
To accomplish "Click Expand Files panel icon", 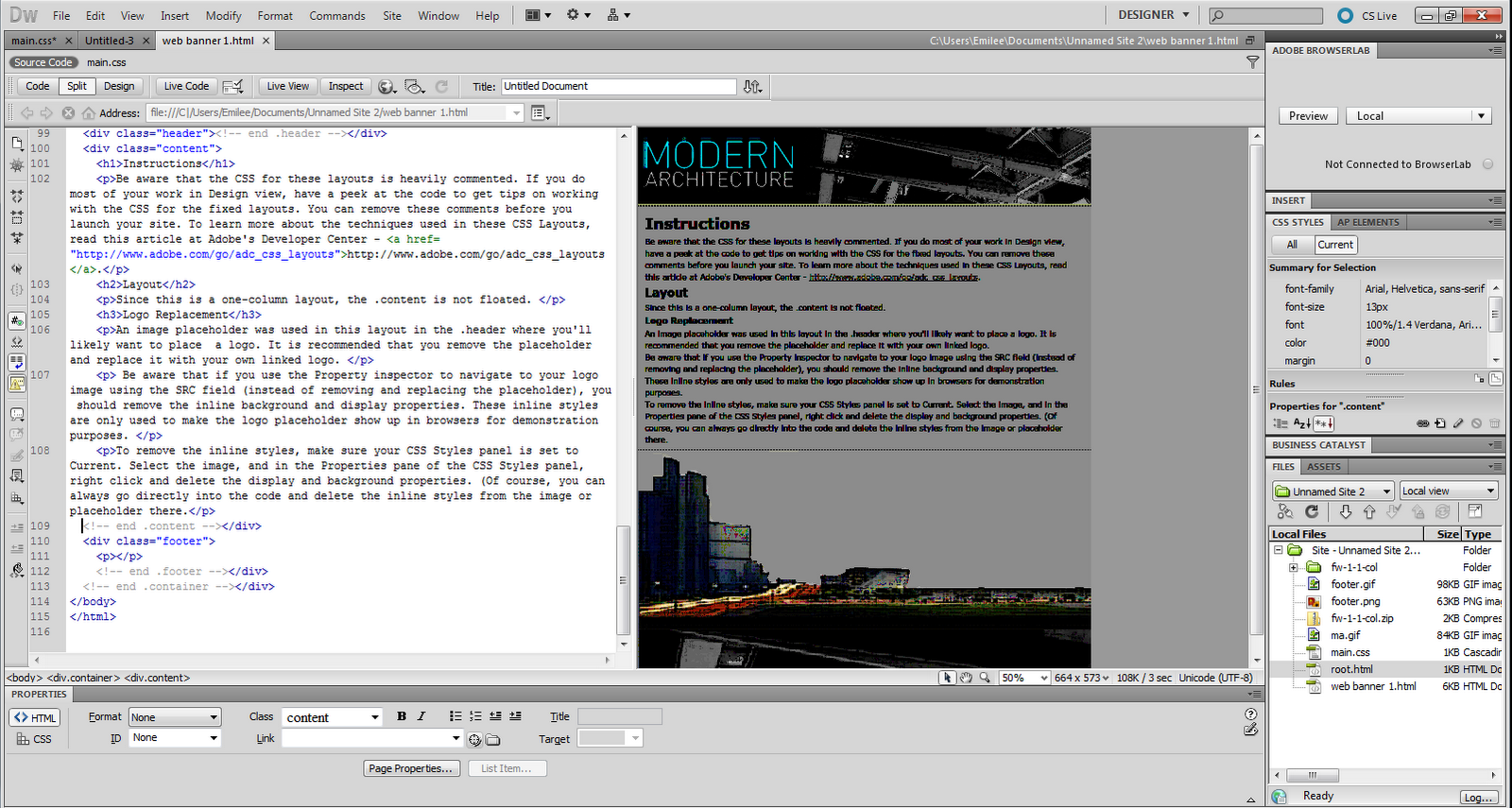I will pyautogui.click(x=1474, y=511).
